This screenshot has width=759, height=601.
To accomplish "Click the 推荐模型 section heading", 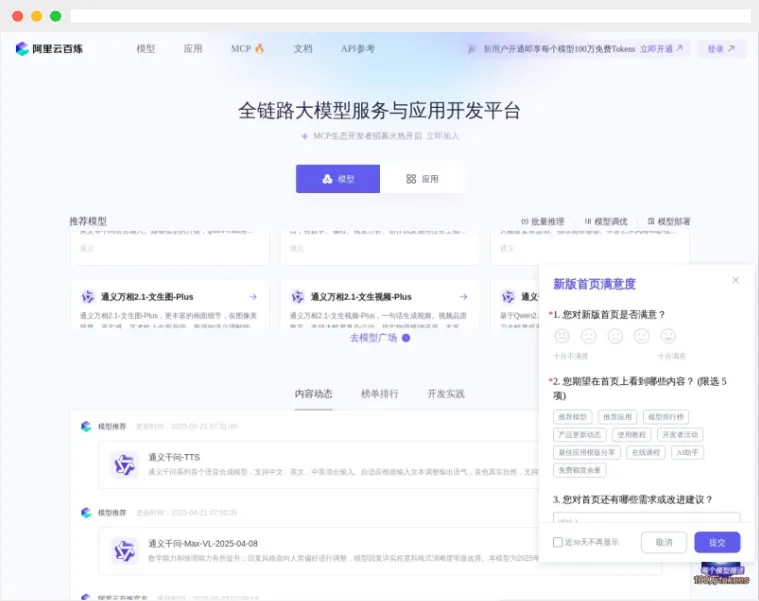I will pos(88,221).
